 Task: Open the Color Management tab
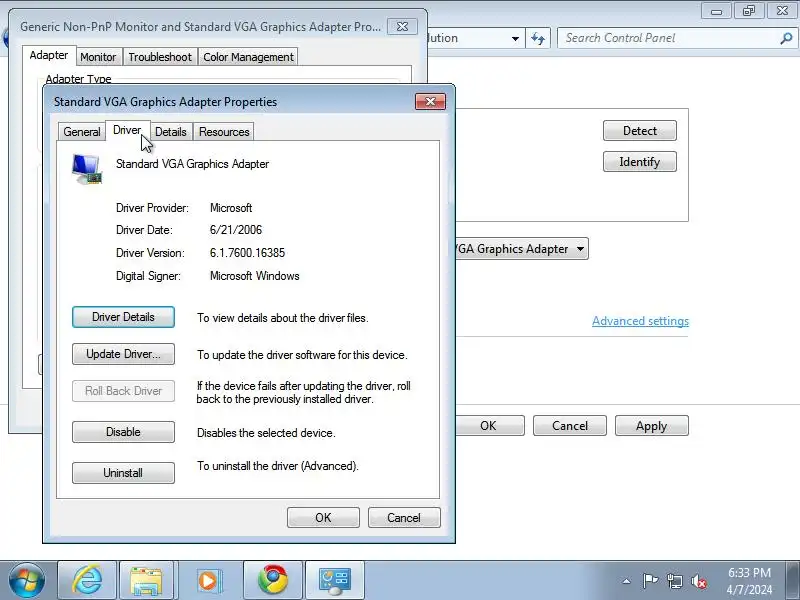pos(248,57)
